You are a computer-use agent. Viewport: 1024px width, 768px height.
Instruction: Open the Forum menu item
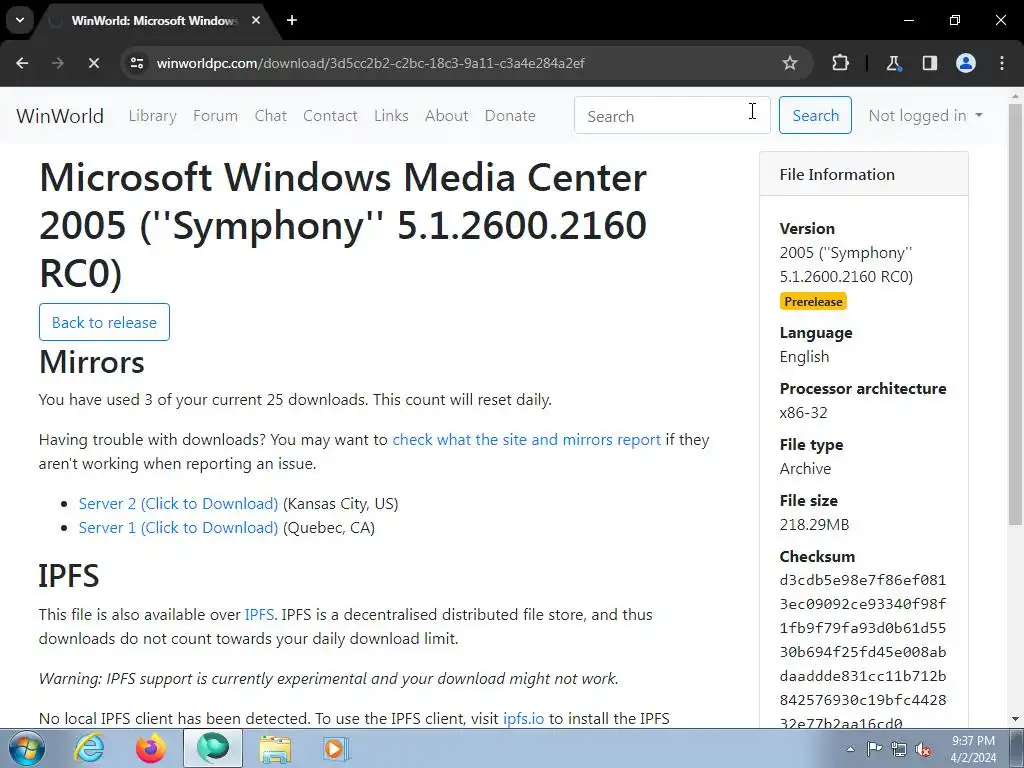pyautogui.click(x=216, y=116)
